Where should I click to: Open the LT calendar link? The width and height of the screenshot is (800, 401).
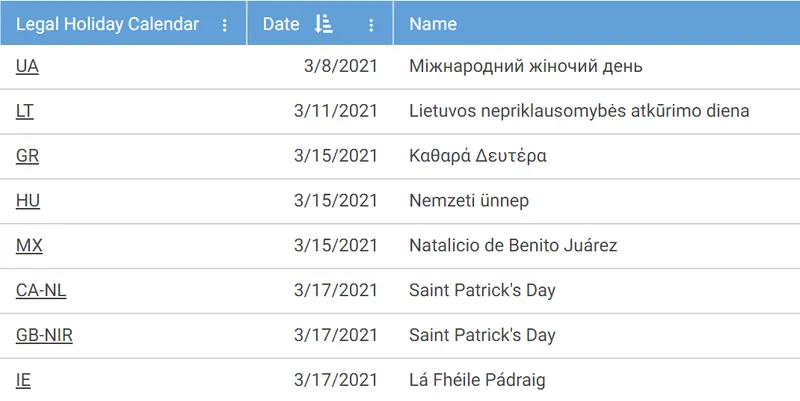click(25, 111)
